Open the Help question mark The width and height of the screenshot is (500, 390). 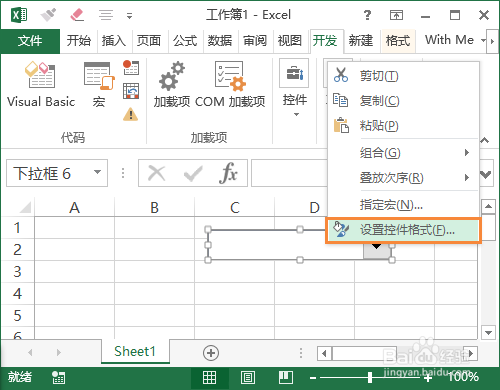click(x=367, y=15)
